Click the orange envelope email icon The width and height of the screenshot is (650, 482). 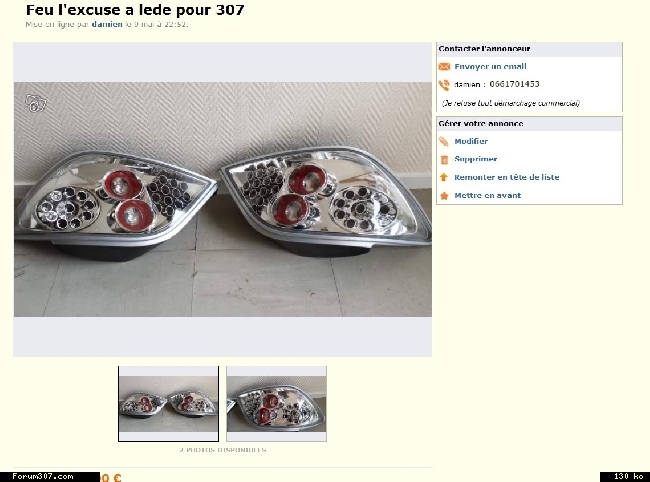click(444, 67)
